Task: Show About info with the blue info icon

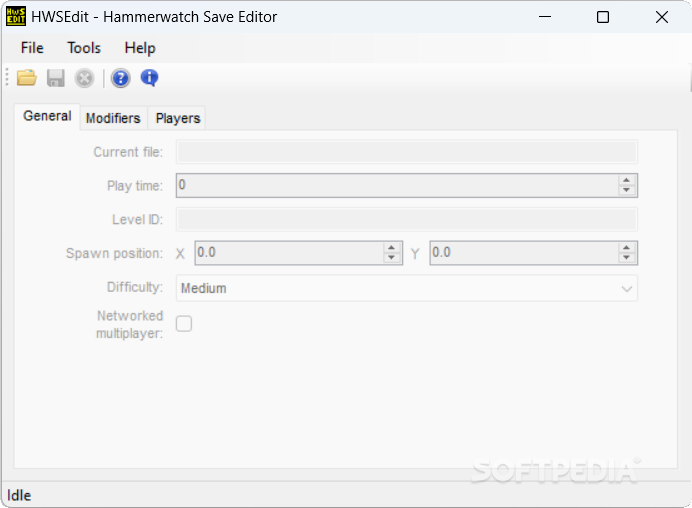Action: 149,78
